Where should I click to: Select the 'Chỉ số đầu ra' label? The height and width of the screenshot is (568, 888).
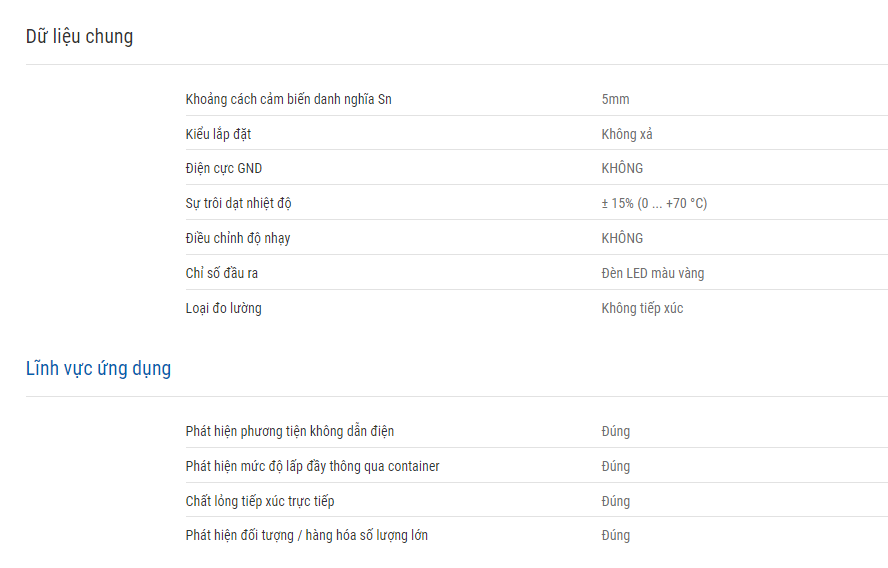[x=221, y=274]
